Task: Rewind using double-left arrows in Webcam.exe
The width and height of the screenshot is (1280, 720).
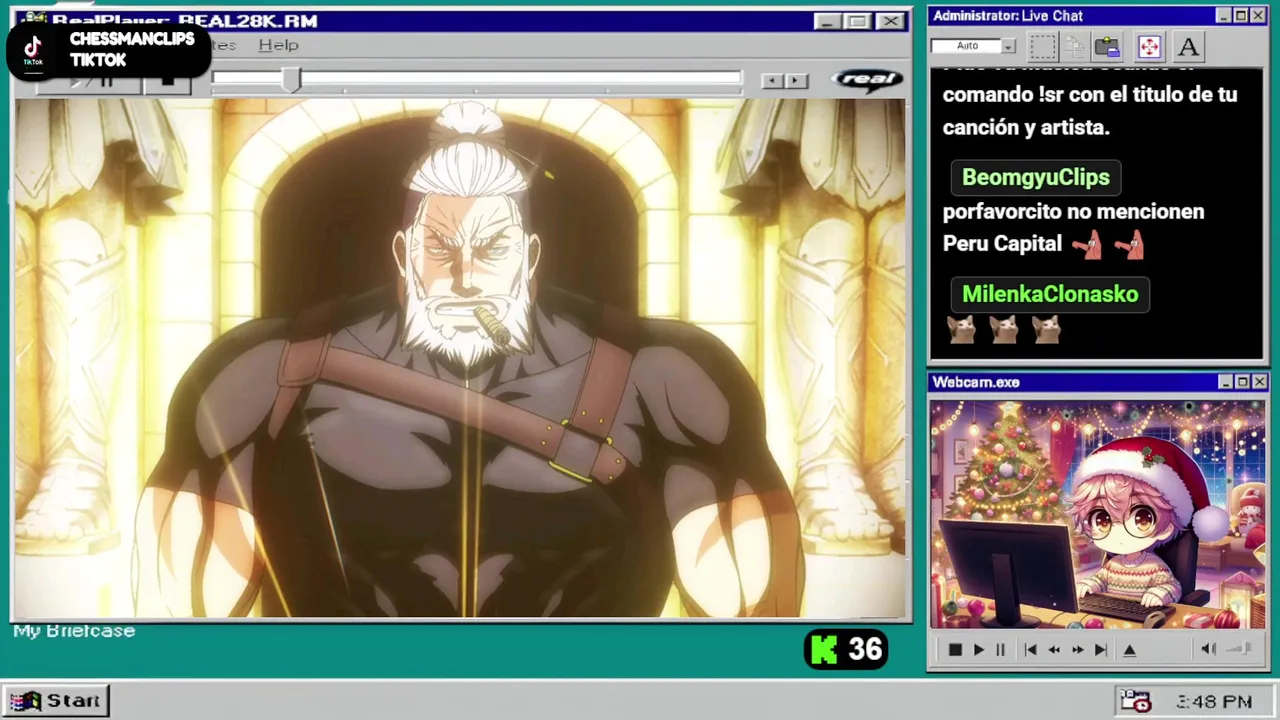Action: click(x=1054, y=650)
